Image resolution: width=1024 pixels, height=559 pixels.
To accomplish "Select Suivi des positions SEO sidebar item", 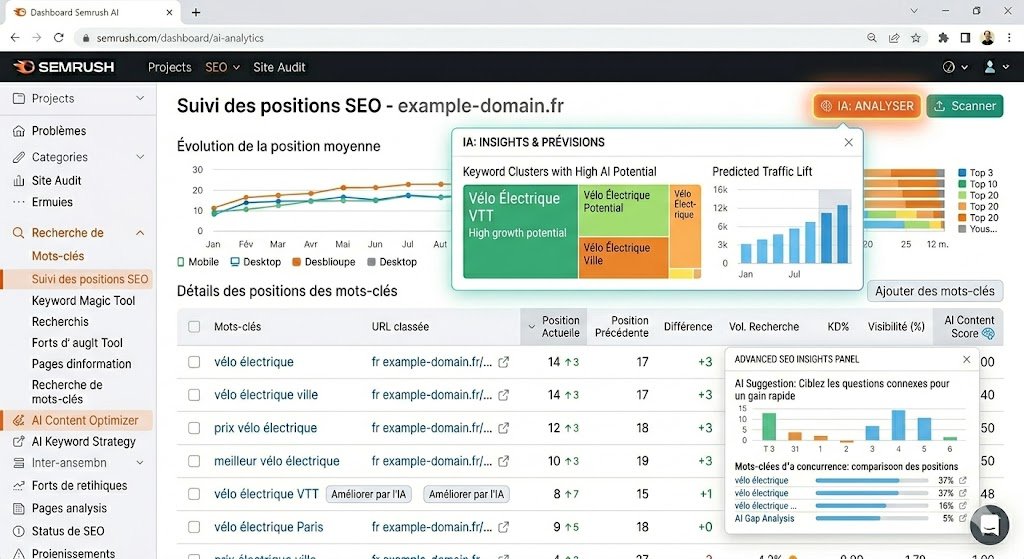I will click(77, 279).
